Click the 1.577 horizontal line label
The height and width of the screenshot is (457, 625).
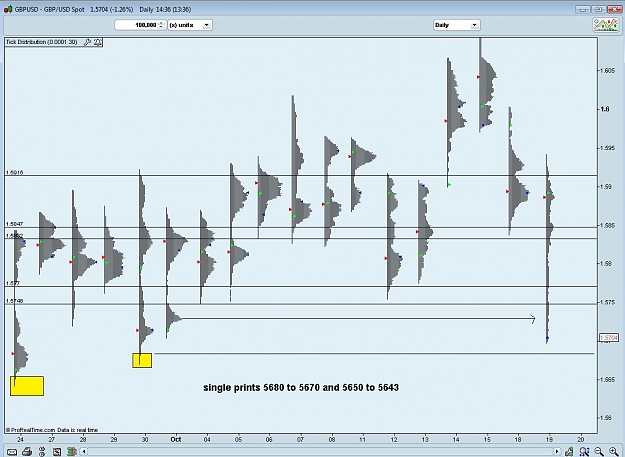tap(12, 283)
